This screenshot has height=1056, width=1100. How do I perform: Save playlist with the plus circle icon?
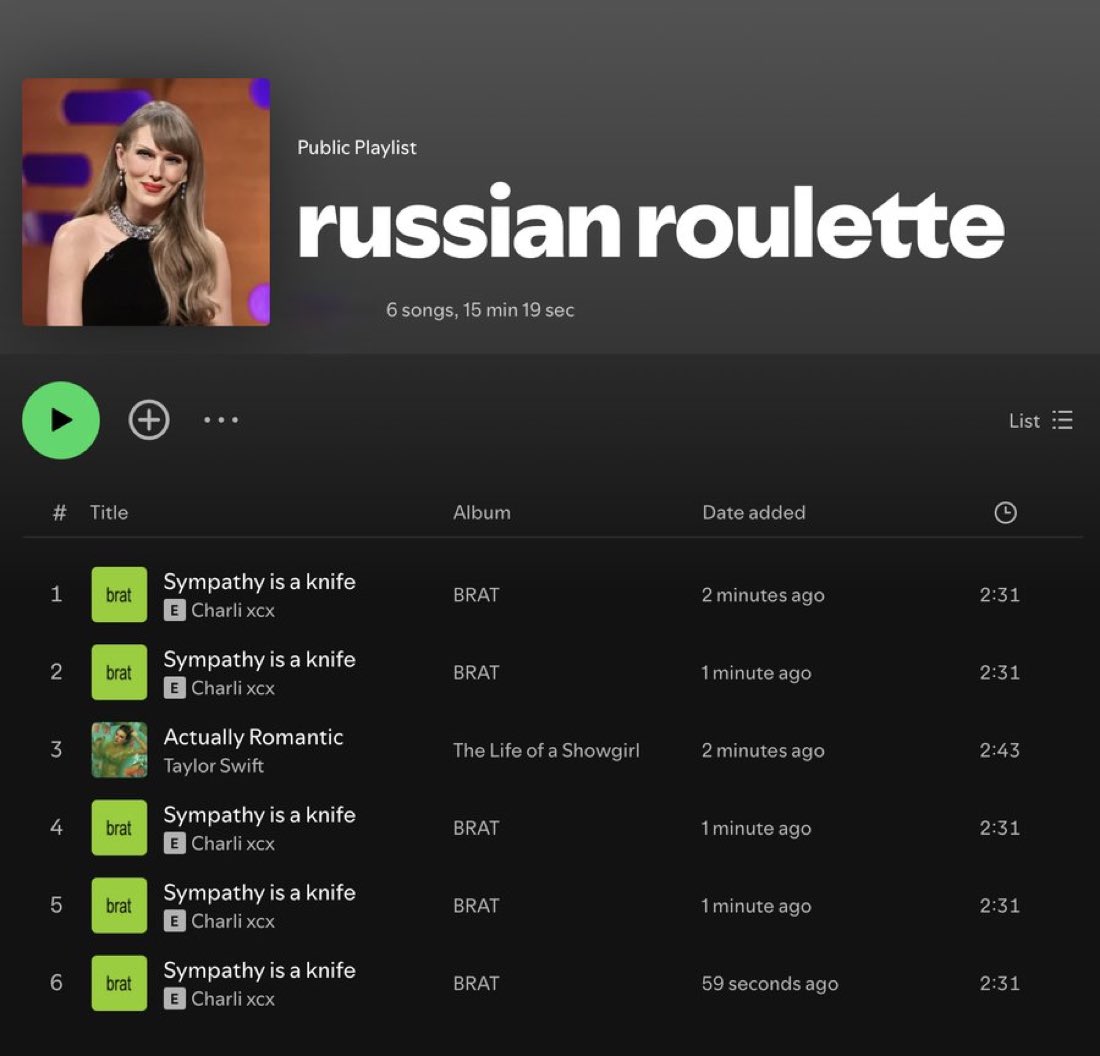(149, 420)
